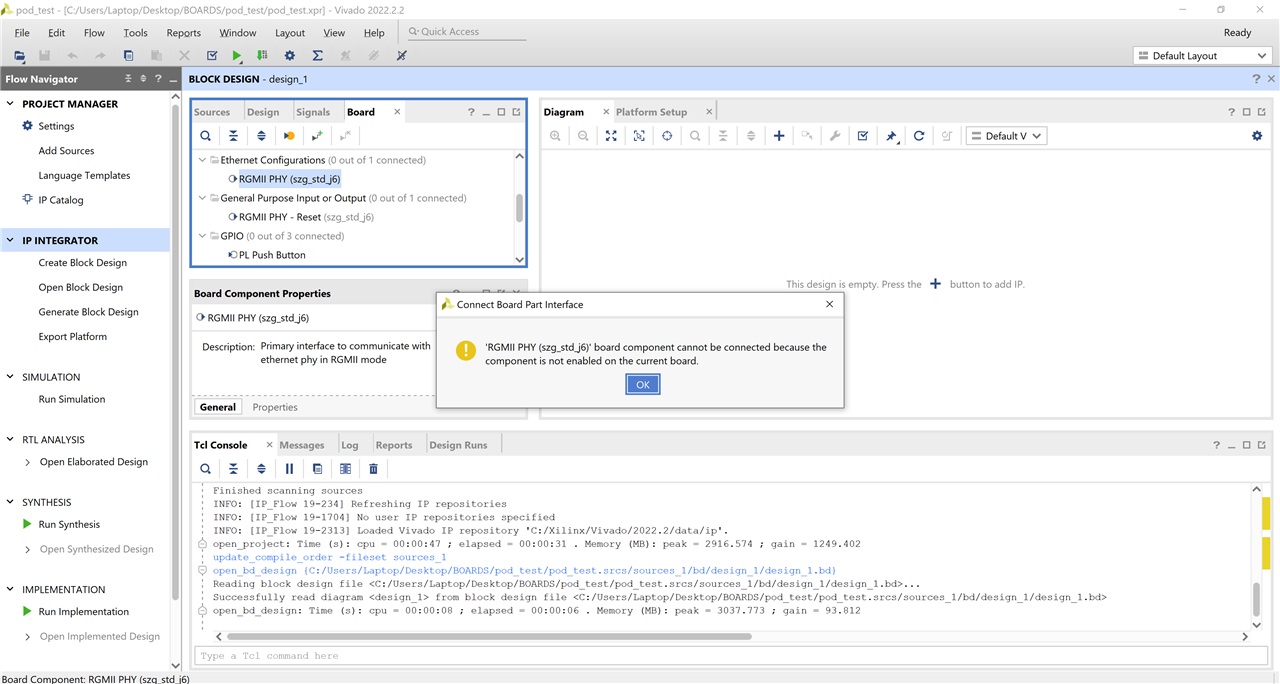
Task: Click the Validate checkmark icon in main toolbar
Action: [212, 56]
